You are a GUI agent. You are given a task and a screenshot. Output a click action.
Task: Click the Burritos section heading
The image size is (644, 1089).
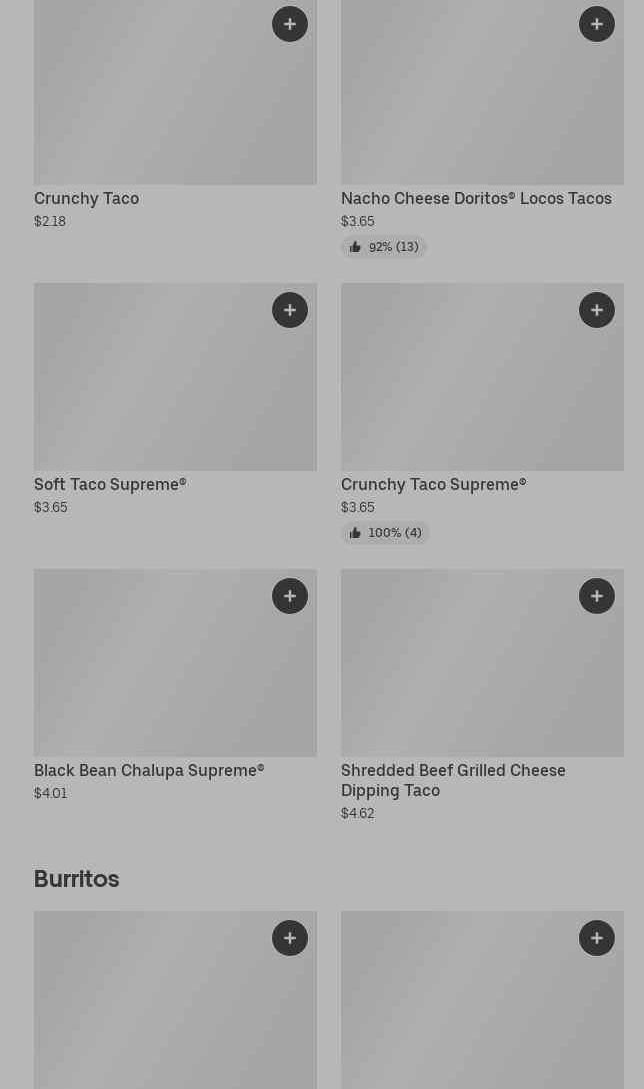point(77,878)
